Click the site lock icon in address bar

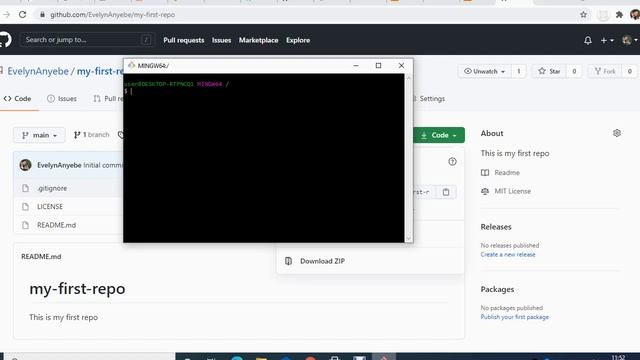42,15
